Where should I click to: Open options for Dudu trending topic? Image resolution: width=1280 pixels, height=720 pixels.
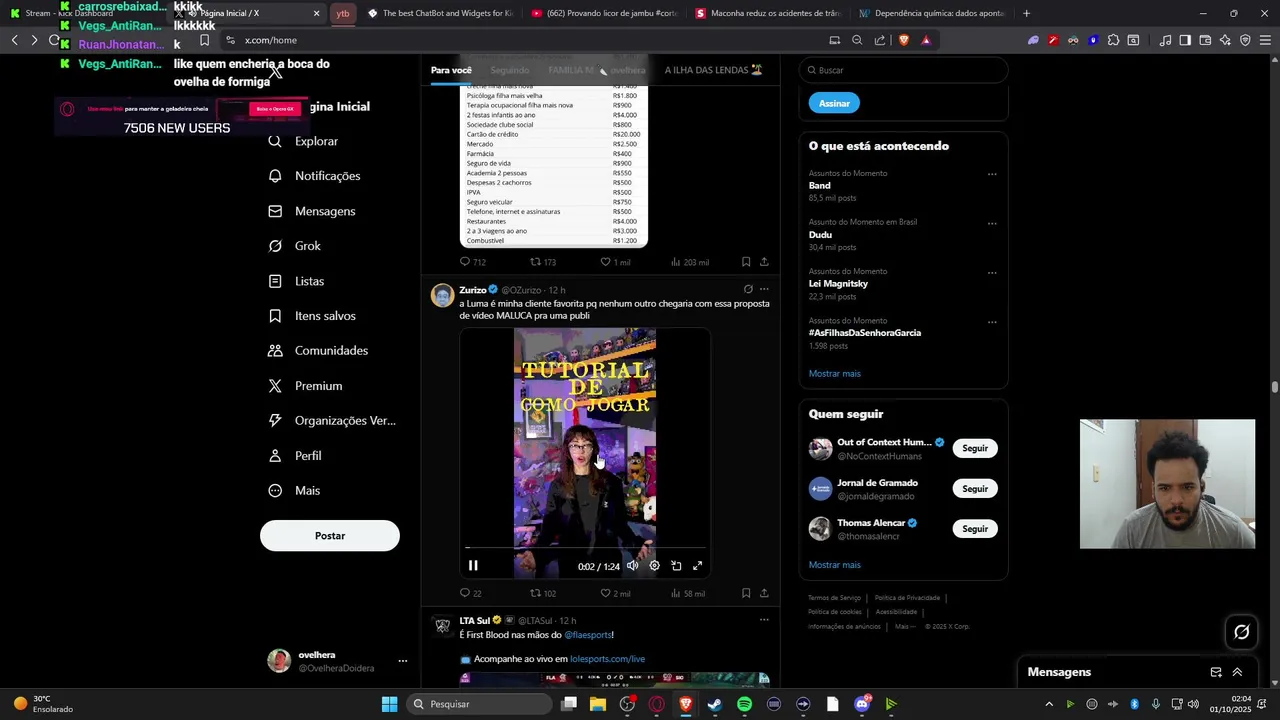pyautogui.click(x=992, y=223)
